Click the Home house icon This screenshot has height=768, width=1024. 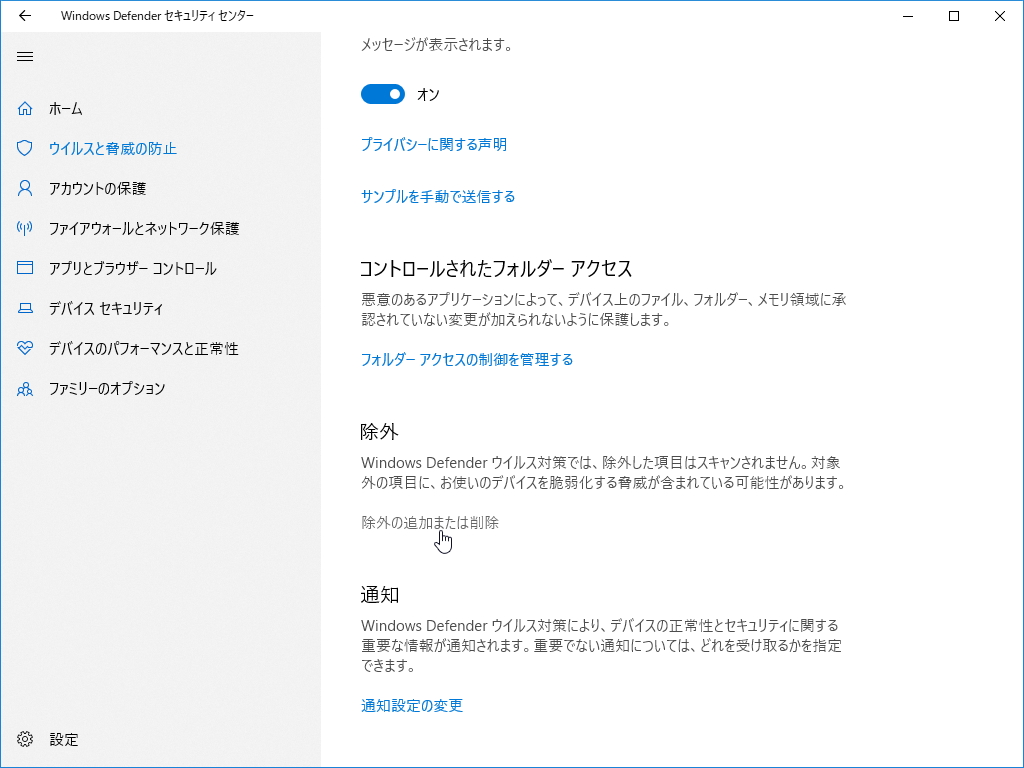(x=25, y=108)
